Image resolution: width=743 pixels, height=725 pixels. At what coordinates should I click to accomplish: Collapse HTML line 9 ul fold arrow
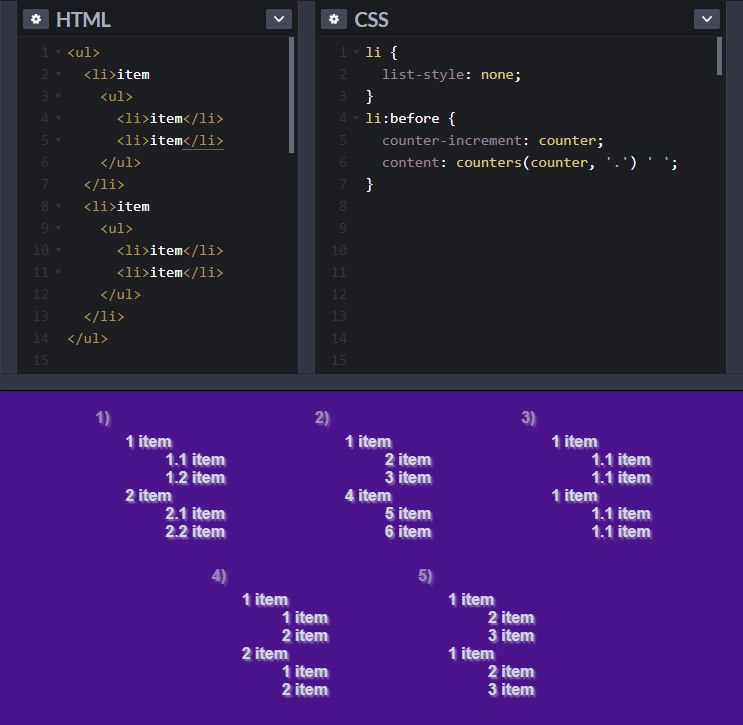pyautogui.click(x=58, y=228)
